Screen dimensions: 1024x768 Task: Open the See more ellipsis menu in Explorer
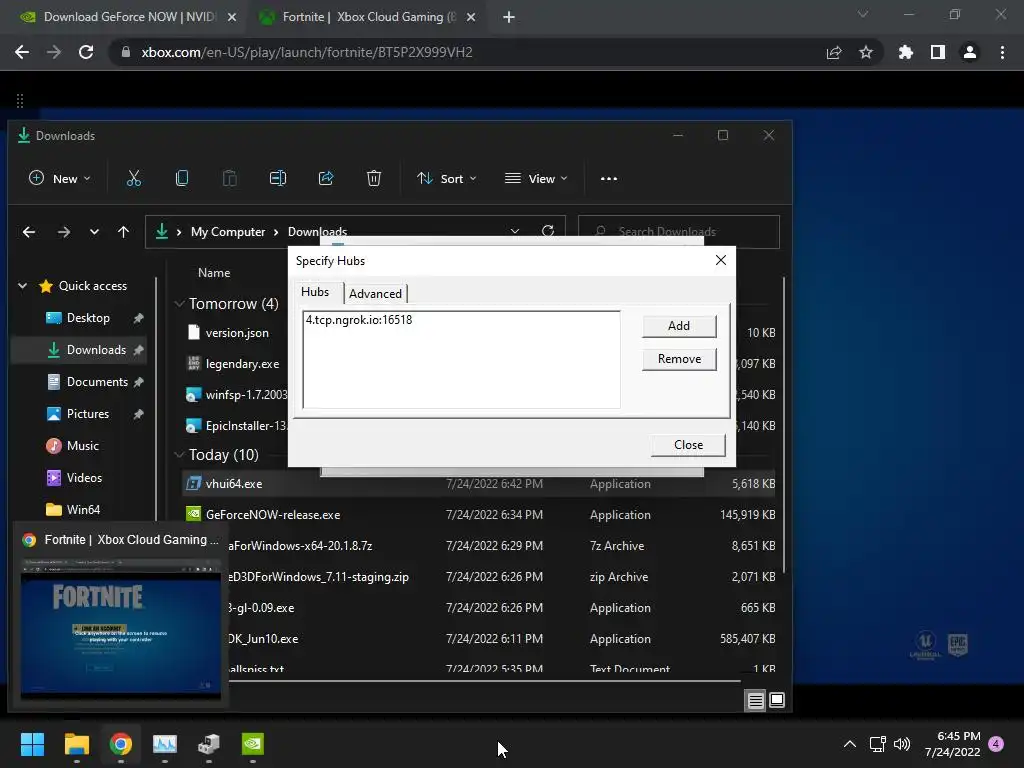[609, 178]
